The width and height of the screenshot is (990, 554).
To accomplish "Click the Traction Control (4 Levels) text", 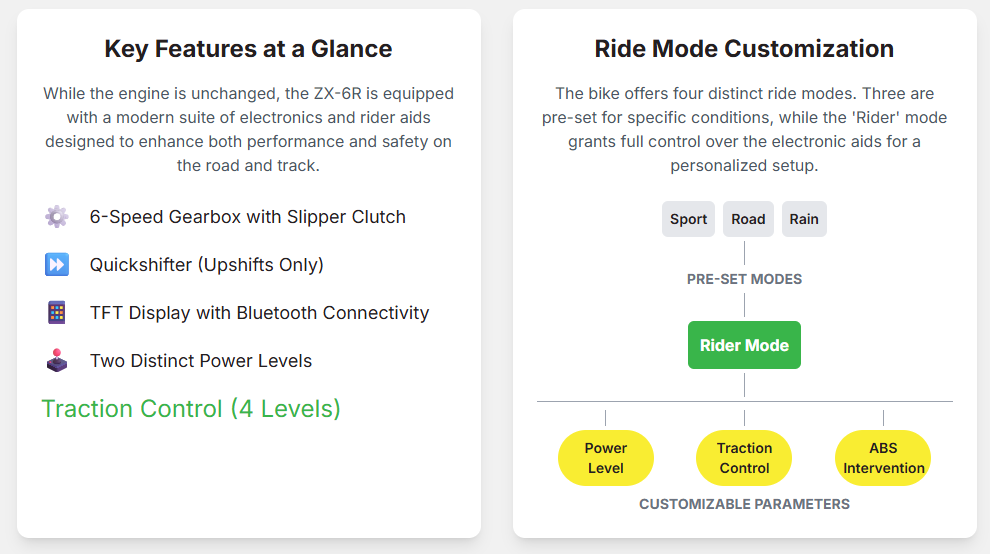I will [x=191, y=409].
